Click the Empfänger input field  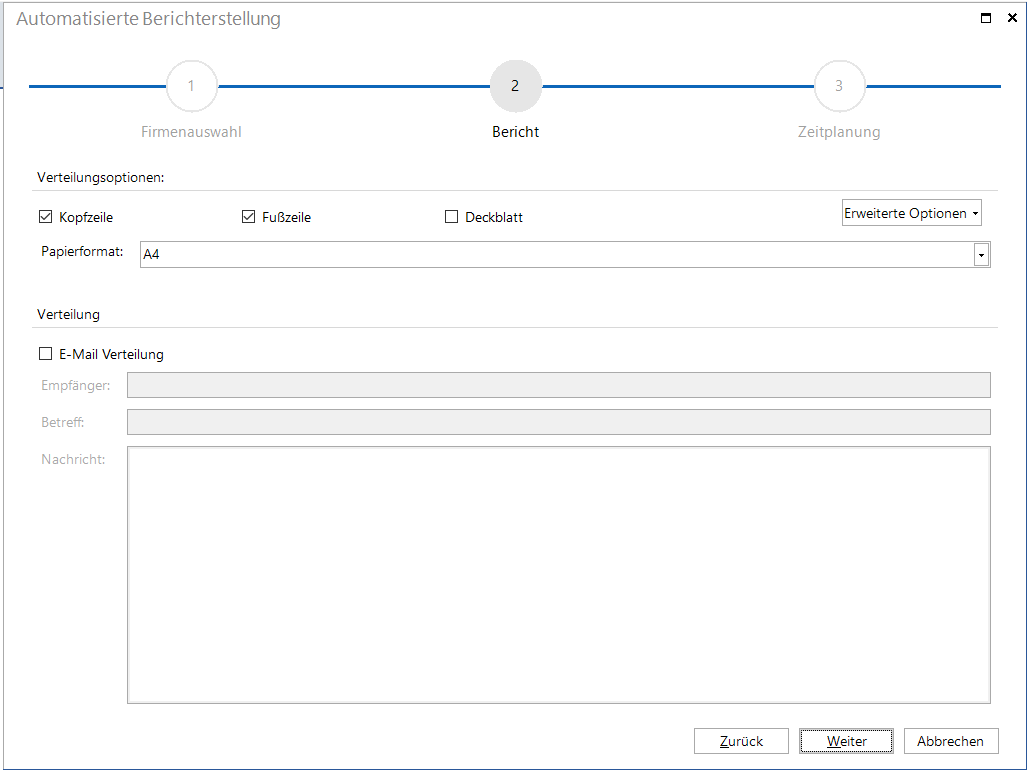click(x=558, y=385)
